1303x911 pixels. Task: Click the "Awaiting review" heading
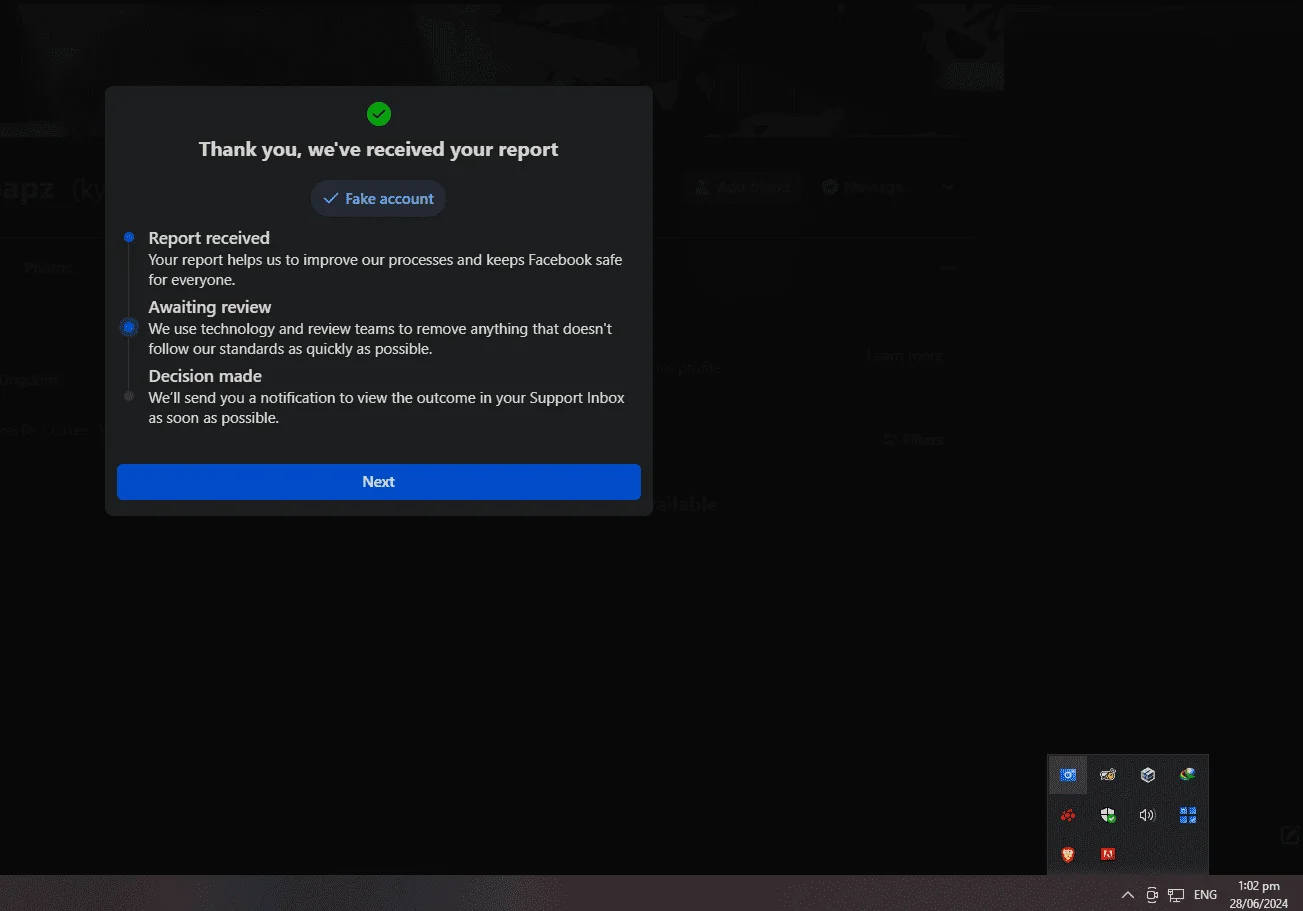(x=210, y=307)
